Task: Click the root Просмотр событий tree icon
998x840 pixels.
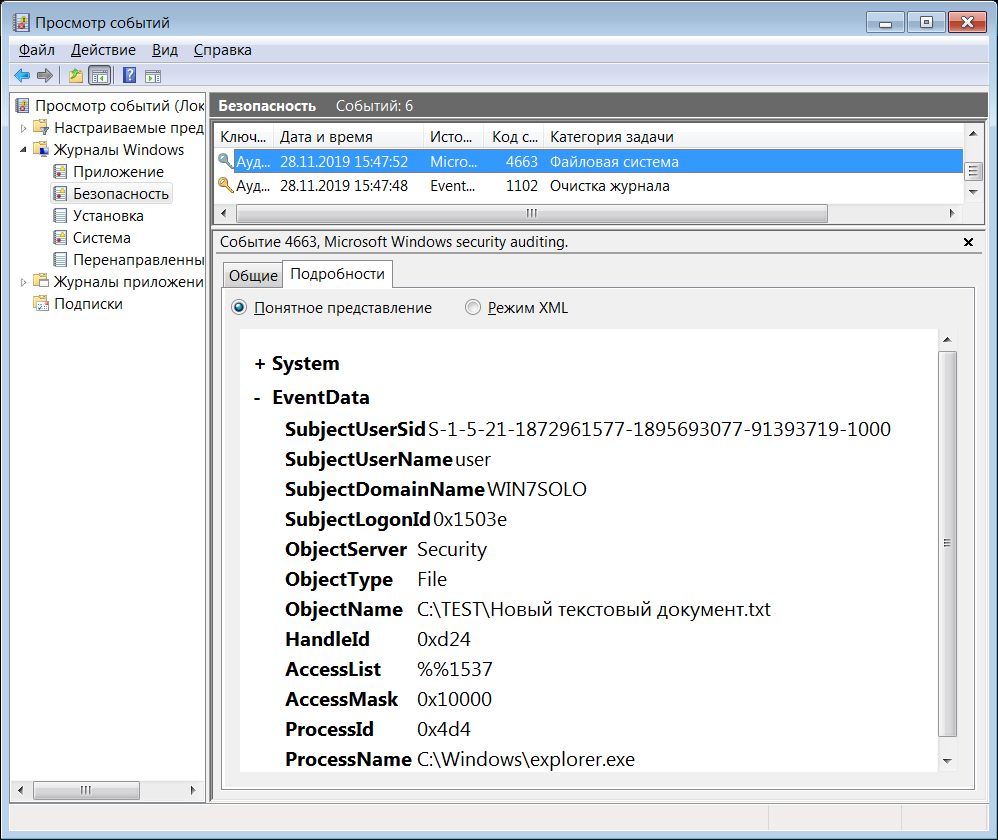Action: [22, 105]
